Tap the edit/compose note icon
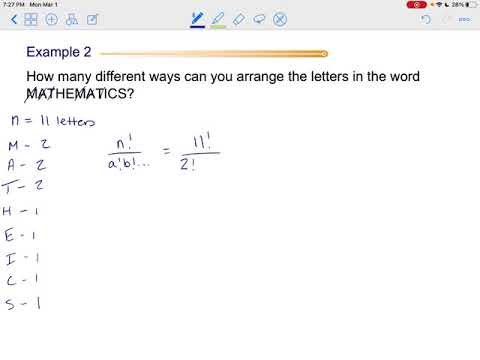This screenshot has width=480, height=360. [92, 20]
